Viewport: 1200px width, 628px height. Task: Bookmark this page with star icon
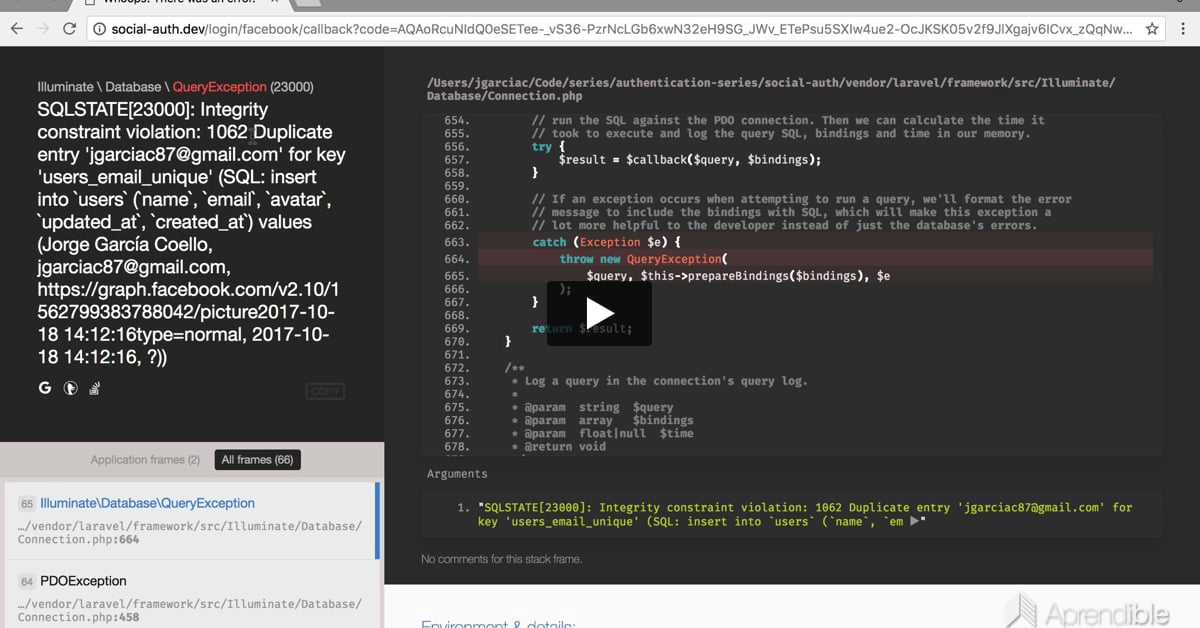1152,29
